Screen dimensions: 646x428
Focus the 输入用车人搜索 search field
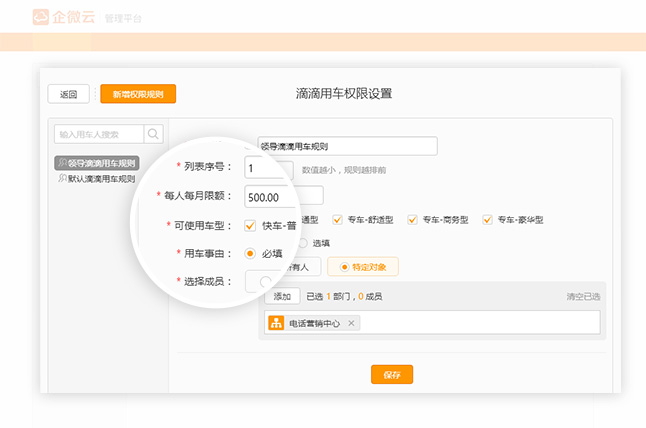click(x=99, y=134)
